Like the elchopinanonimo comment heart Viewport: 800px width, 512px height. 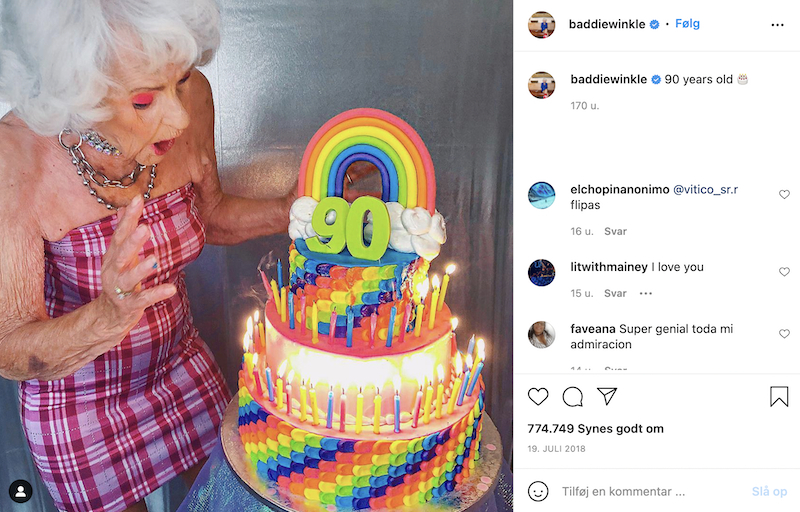coord(784,194)
